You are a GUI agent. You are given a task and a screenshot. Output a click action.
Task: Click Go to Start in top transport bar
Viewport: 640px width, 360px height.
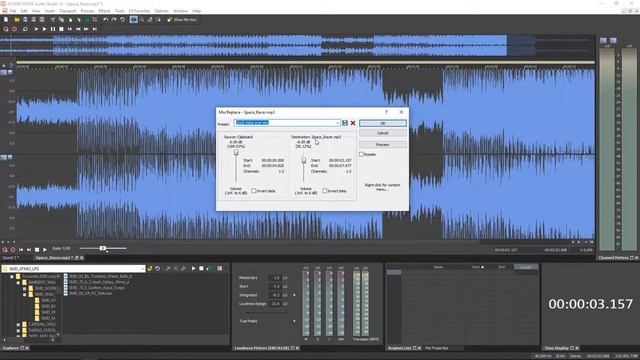[70, 29]
